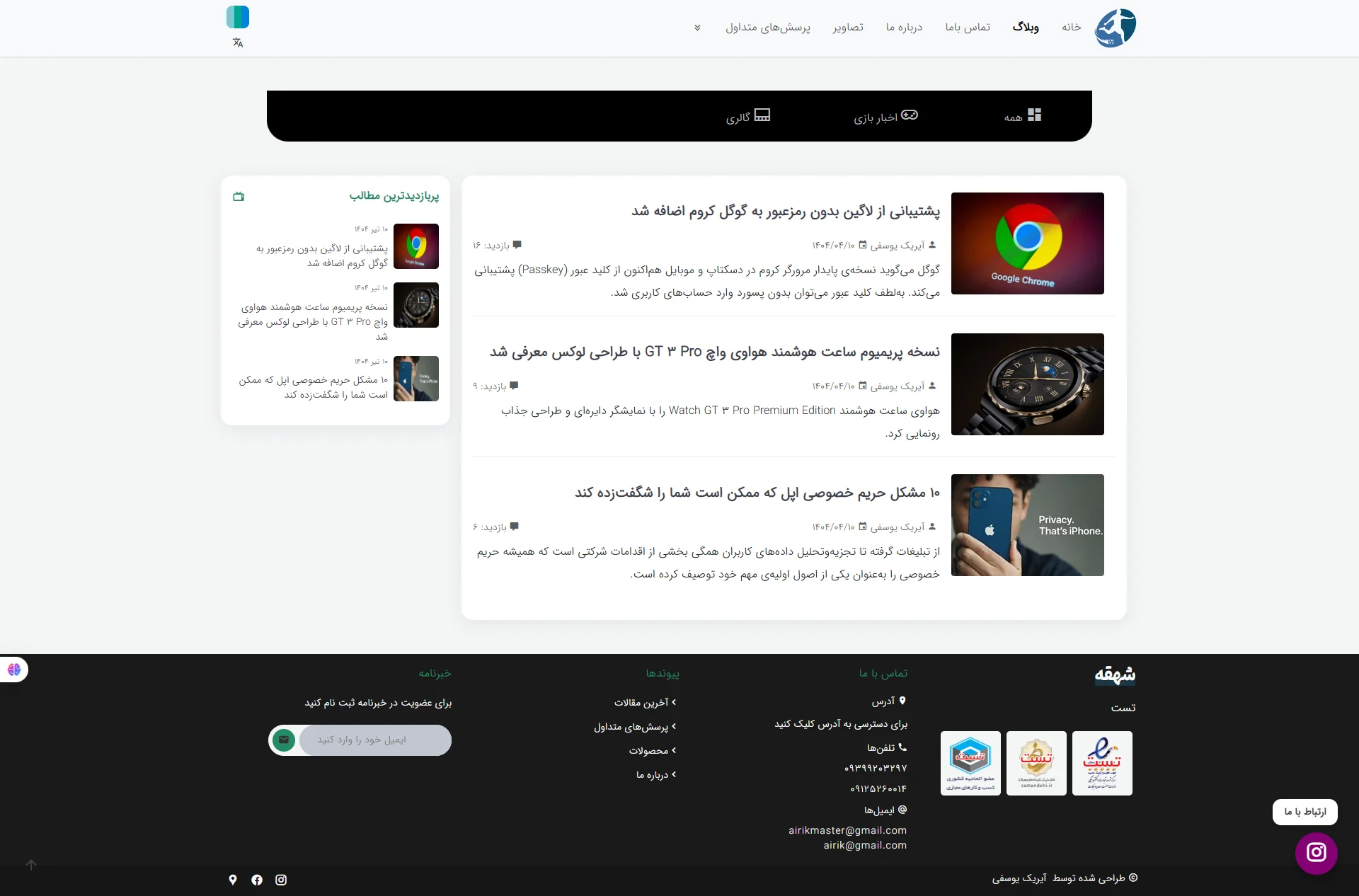Click the scroll-to-top arrow

pyautogui.click(x=31, y=864)
